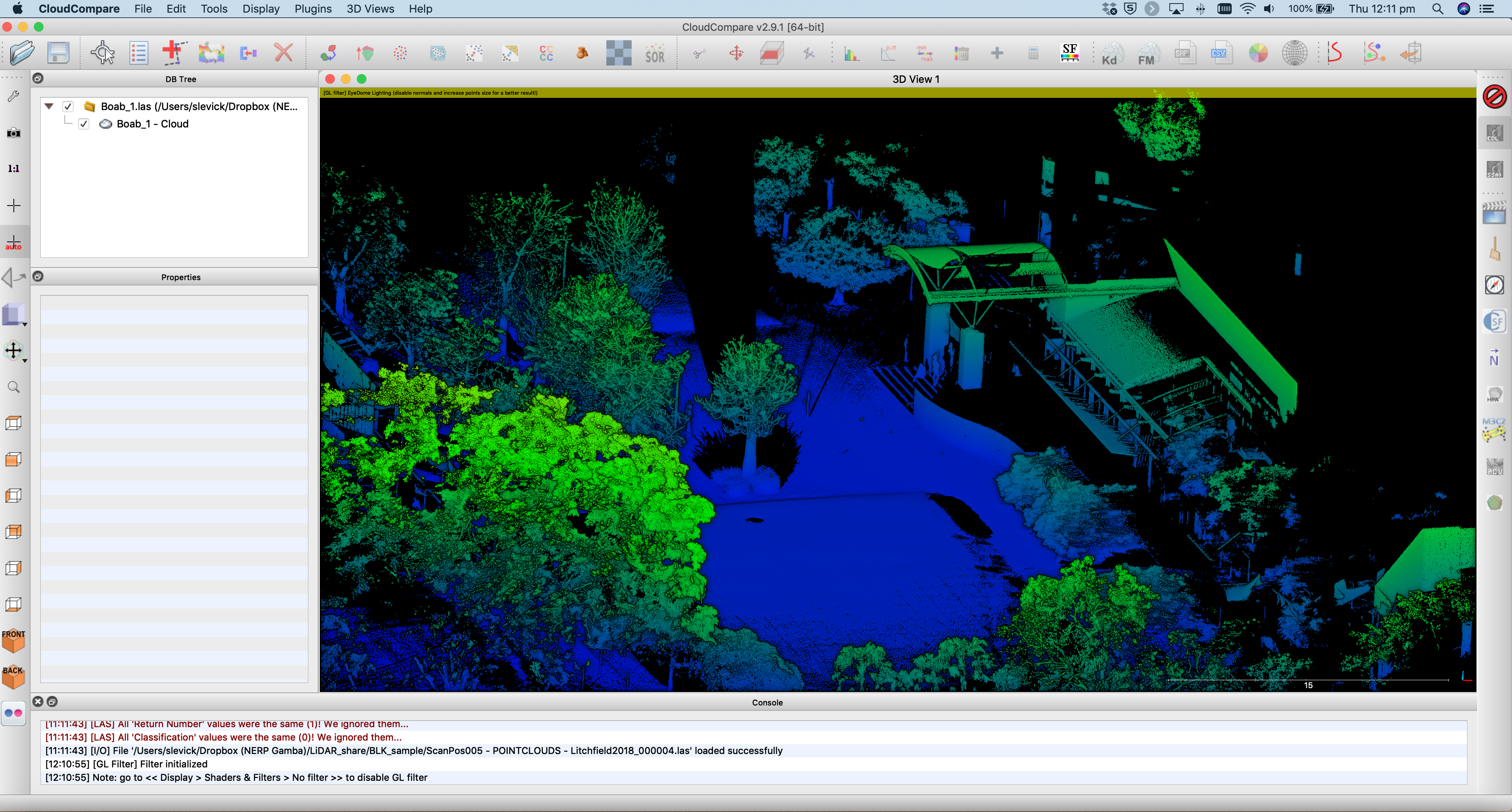Screen dimensions: 1512x812
Task: Remove GL filter with red prohibition icon
Action: [x=1494, y=96]
